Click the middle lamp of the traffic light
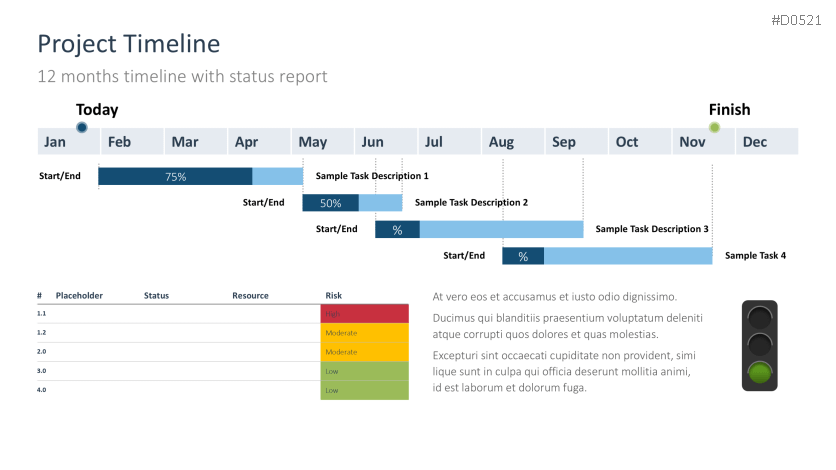 click(763, 346)
